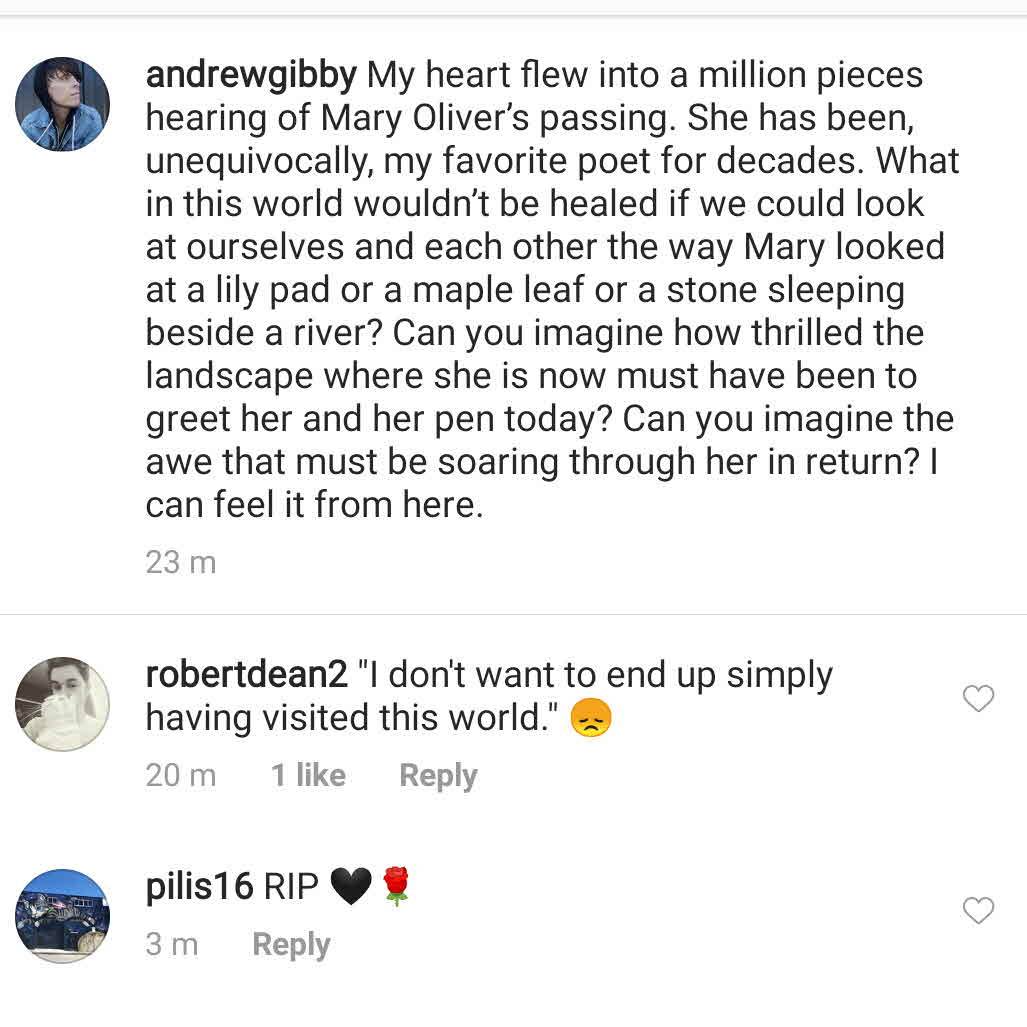Tap the 3 m timestamp under pilis16
This screenshot has width=1027, height=1027.
[172, 945]
